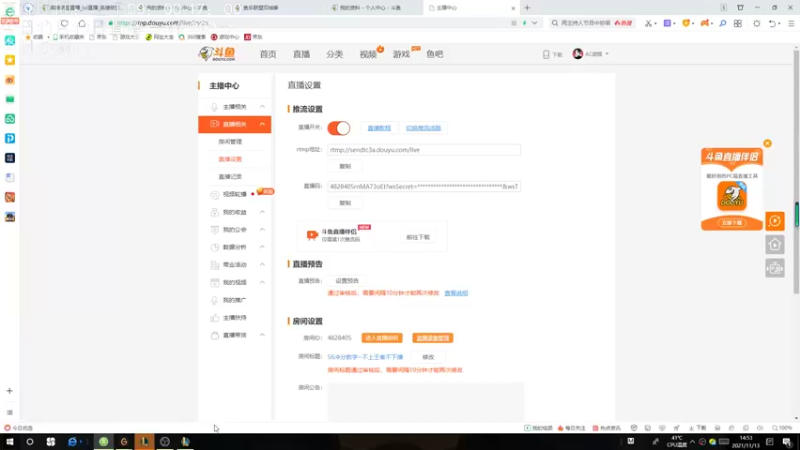Click the shopping bag icon beside 直播带货
800x450 pixels.
click(214, 335)
